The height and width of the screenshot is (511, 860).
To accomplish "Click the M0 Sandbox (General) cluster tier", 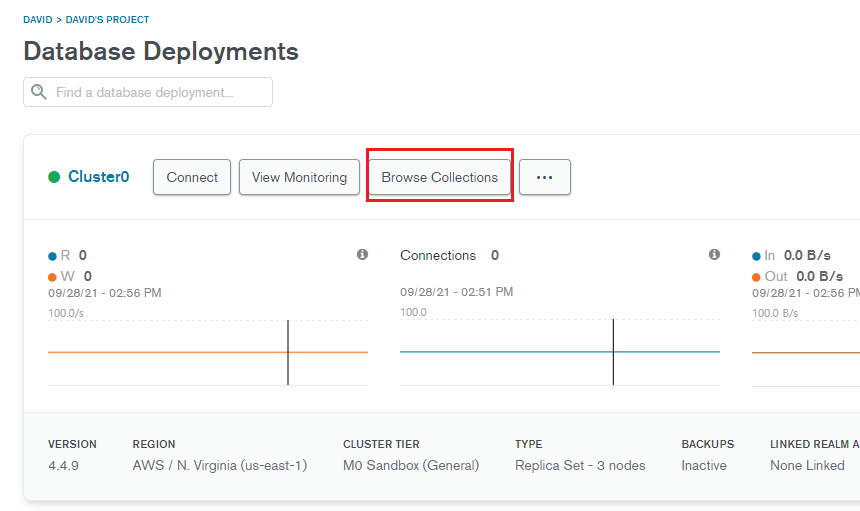I will point(411,465).
